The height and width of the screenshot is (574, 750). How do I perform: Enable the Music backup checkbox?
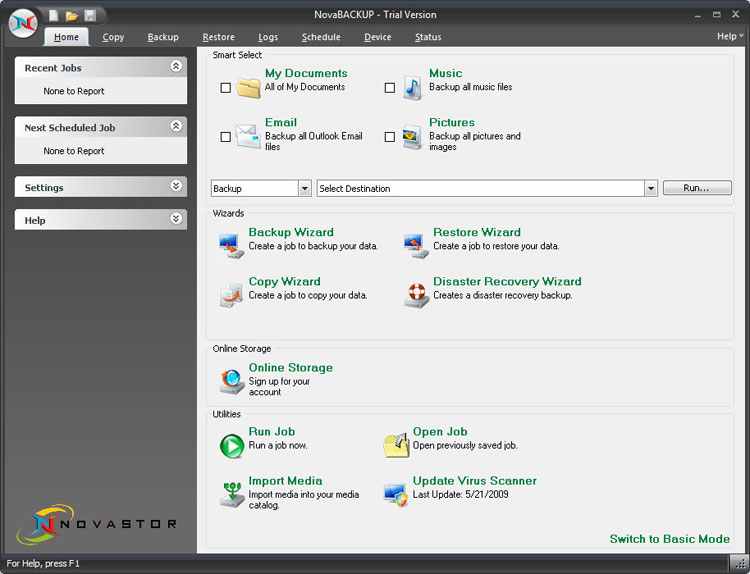[x=390, y=88]
